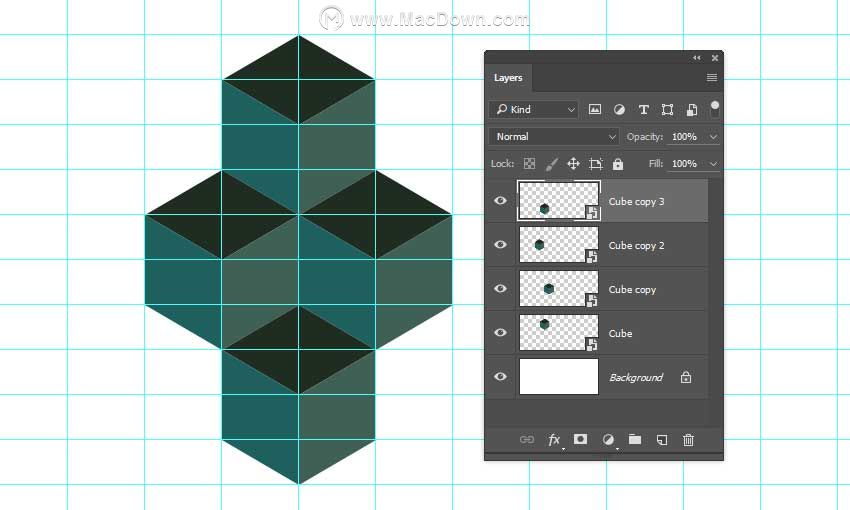Screen dimensions: 850x510
Task: Toggle the layer filtering switch
Action: [x=715, y=109]
